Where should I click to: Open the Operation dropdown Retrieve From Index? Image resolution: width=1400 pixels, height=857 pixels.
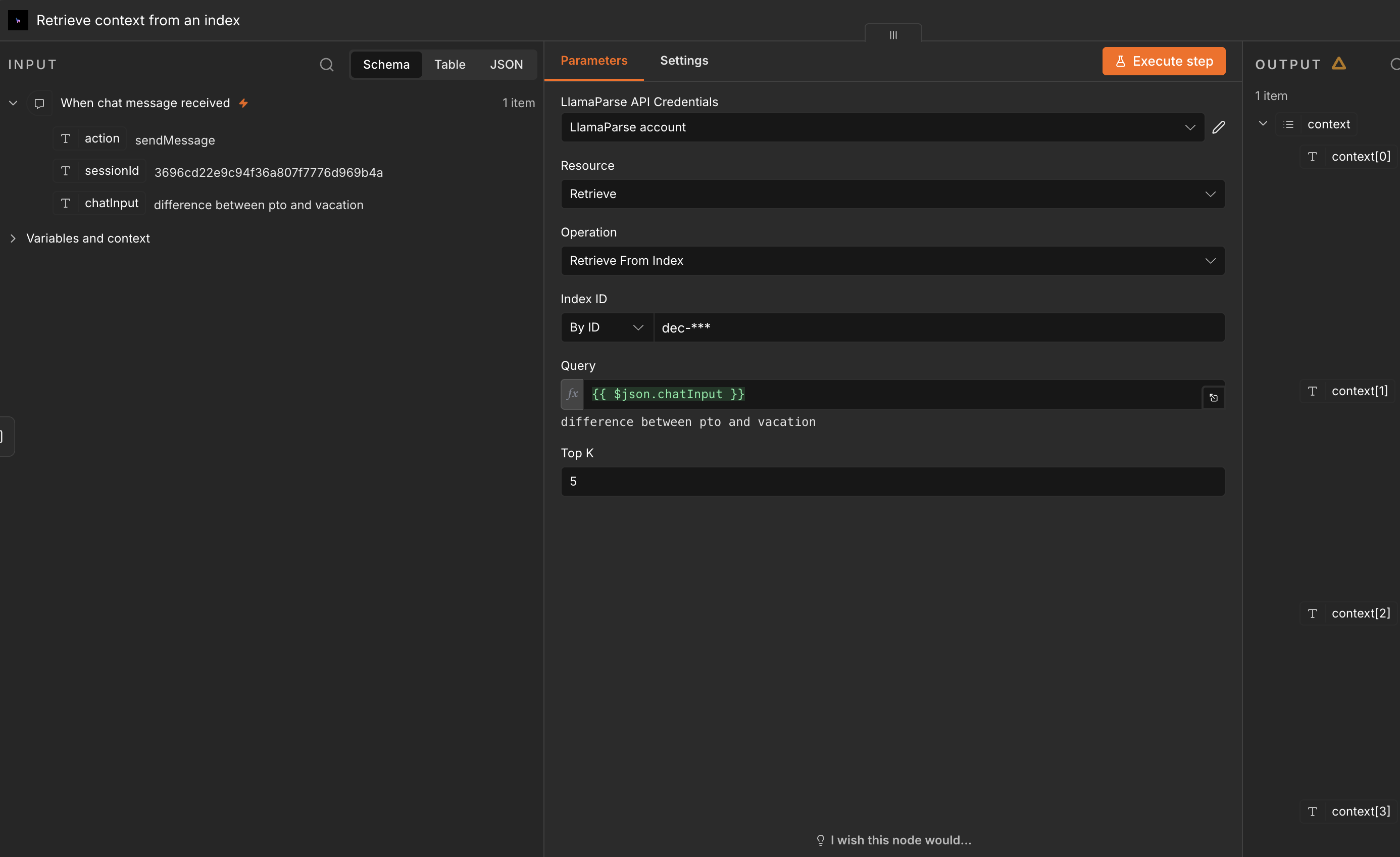(892, 261)
